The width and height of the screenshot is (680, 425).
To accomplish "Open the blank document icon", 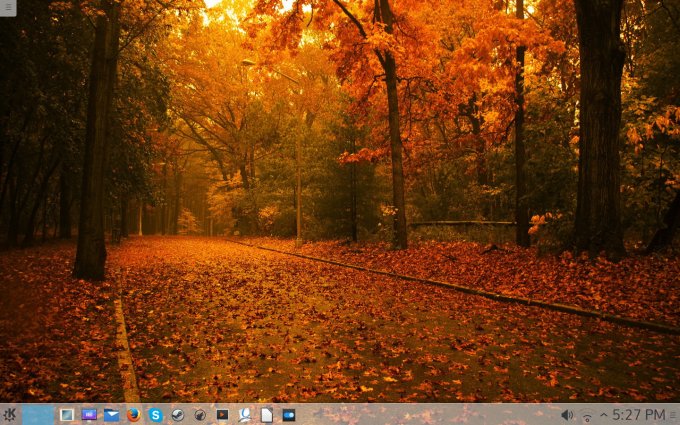I will point(267,415).
